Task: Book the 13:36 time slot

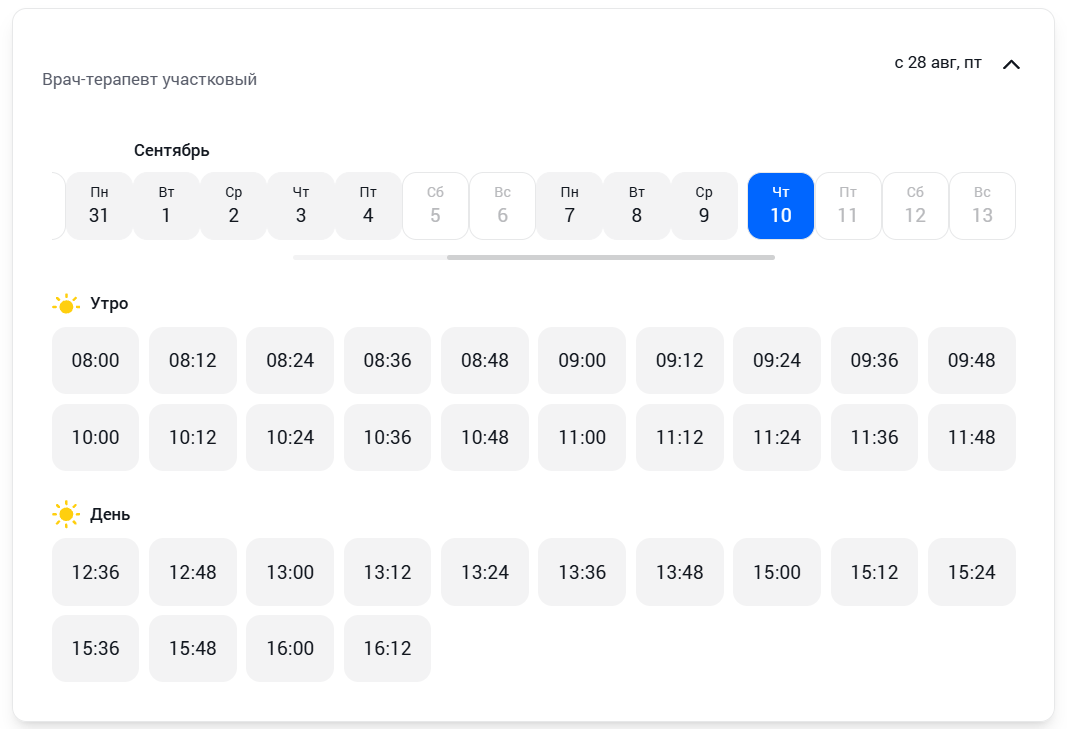Action: point(582,572)
